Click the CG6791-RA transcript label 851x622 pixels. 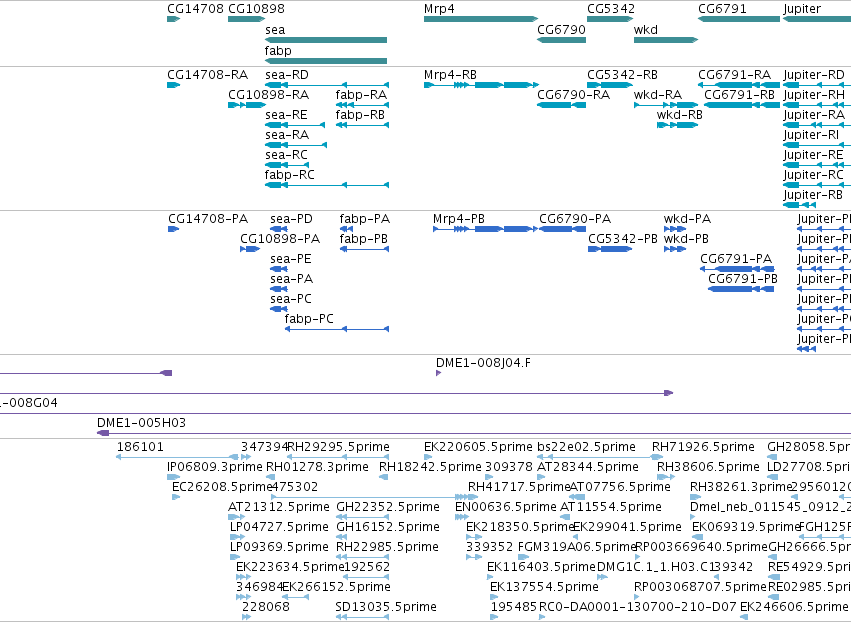734,75
